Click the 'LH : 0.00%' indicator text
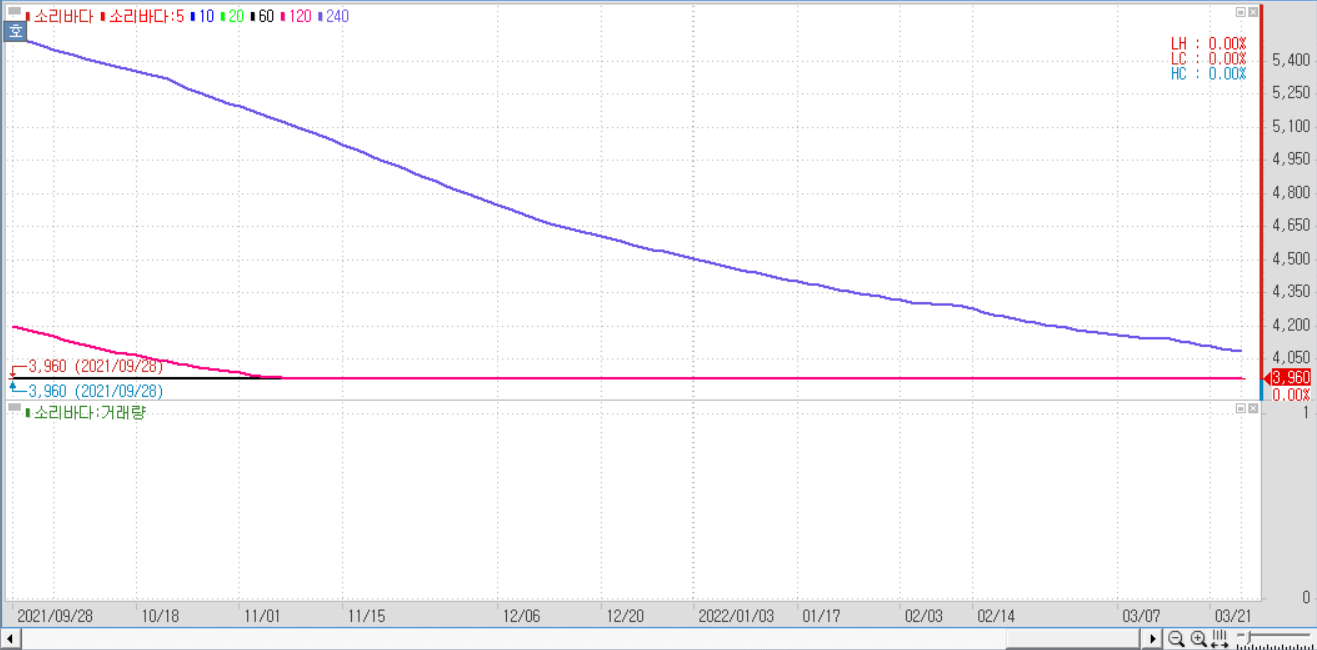1317x650 pixels. pos(1208,44)
